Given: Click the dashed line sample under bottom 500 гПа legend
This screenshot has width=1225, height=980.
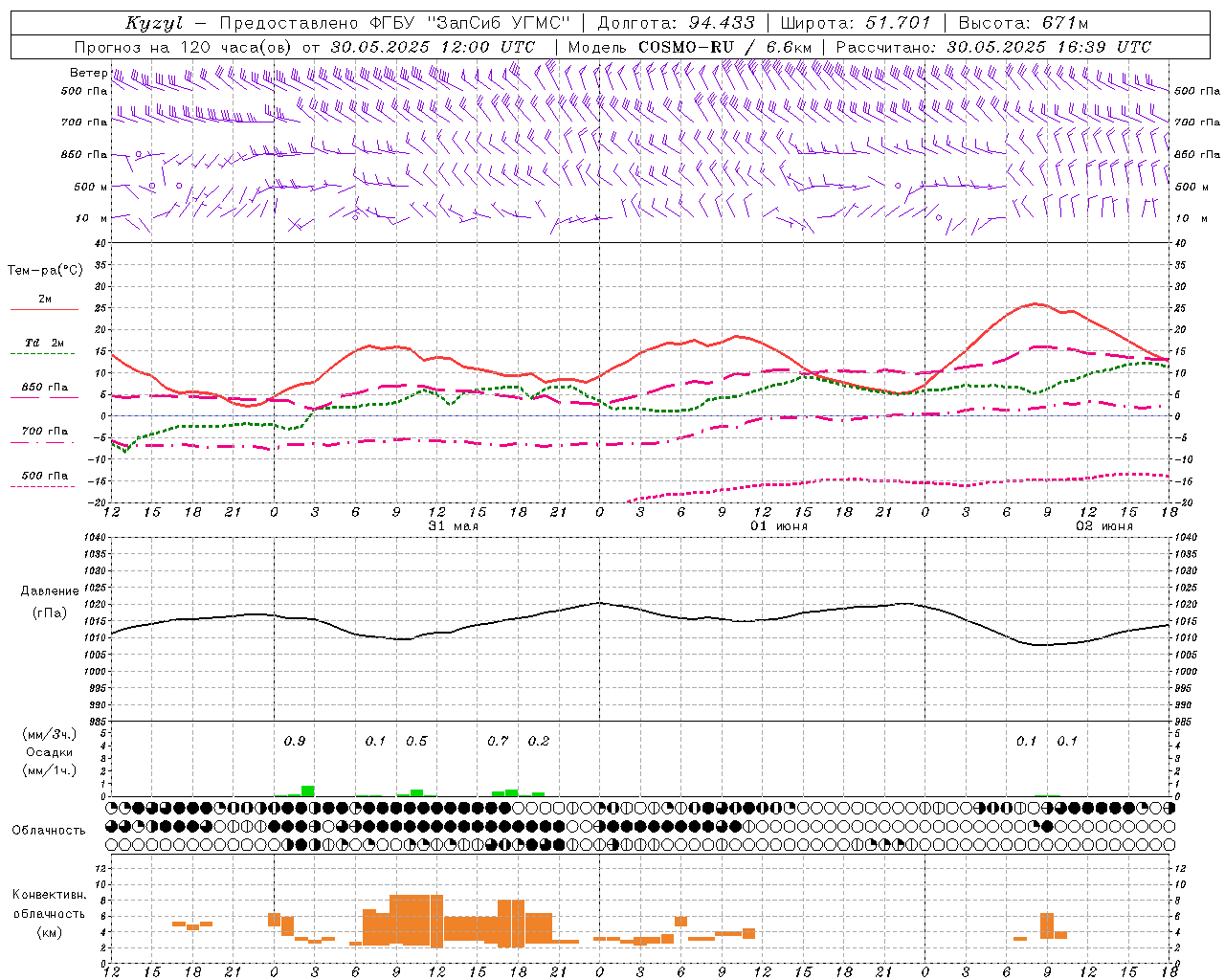Looking at the screenshot, I should 44,486.
